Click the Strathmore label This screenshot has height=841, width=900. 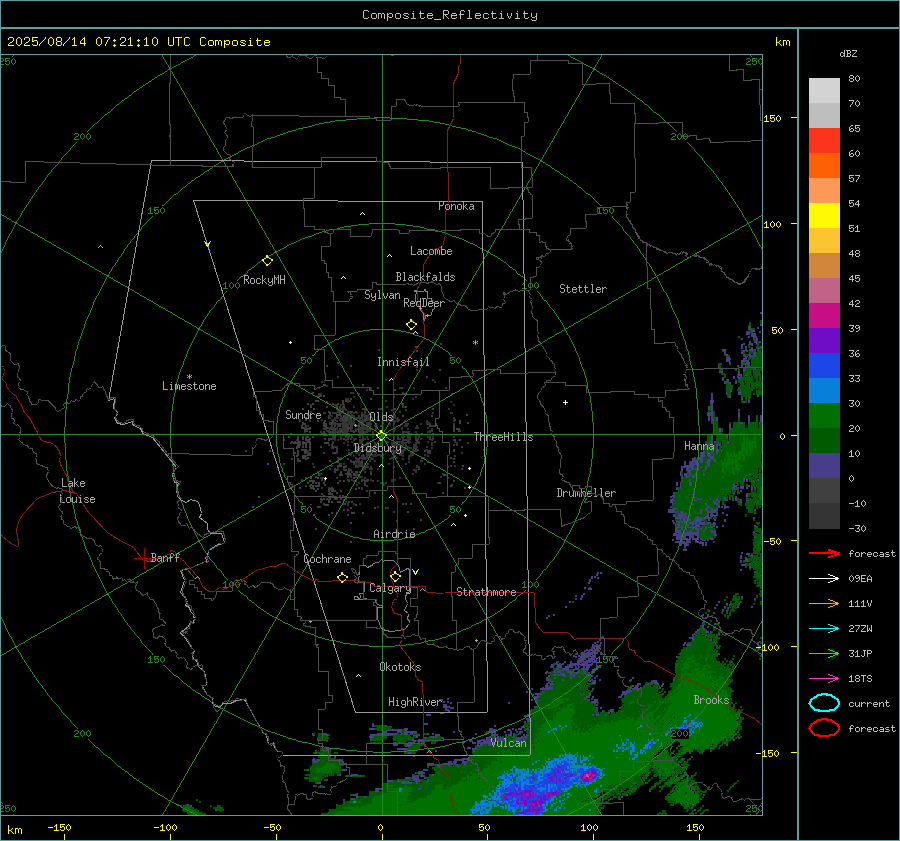point(486,592)
